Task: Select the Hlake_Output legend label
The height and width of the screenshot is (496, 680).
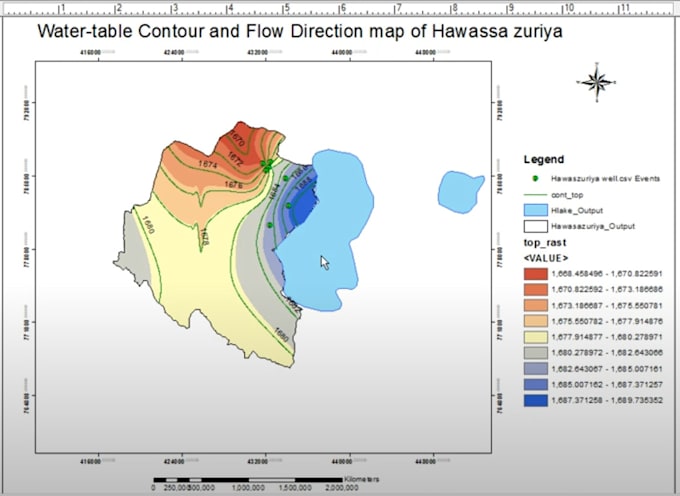Action: point(577,210)
